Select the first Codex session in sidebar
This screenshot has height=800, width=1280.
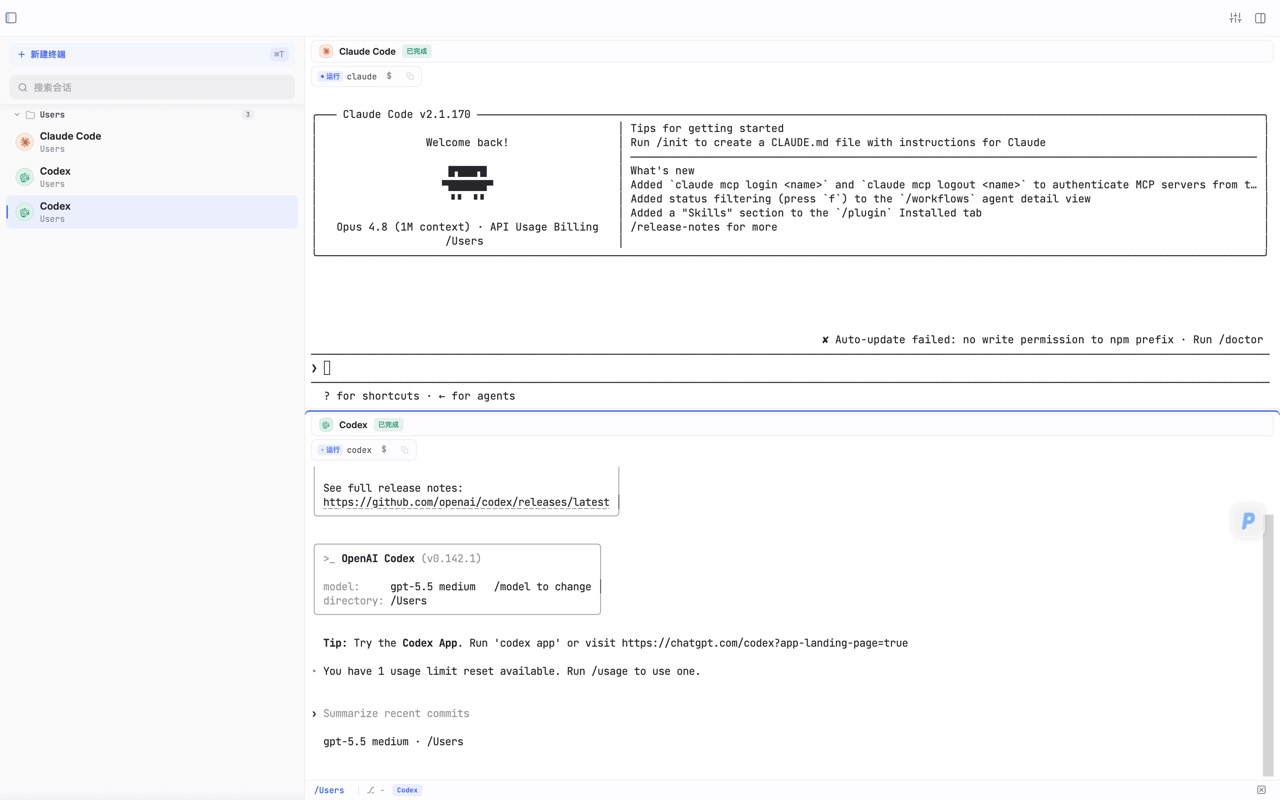152,177
